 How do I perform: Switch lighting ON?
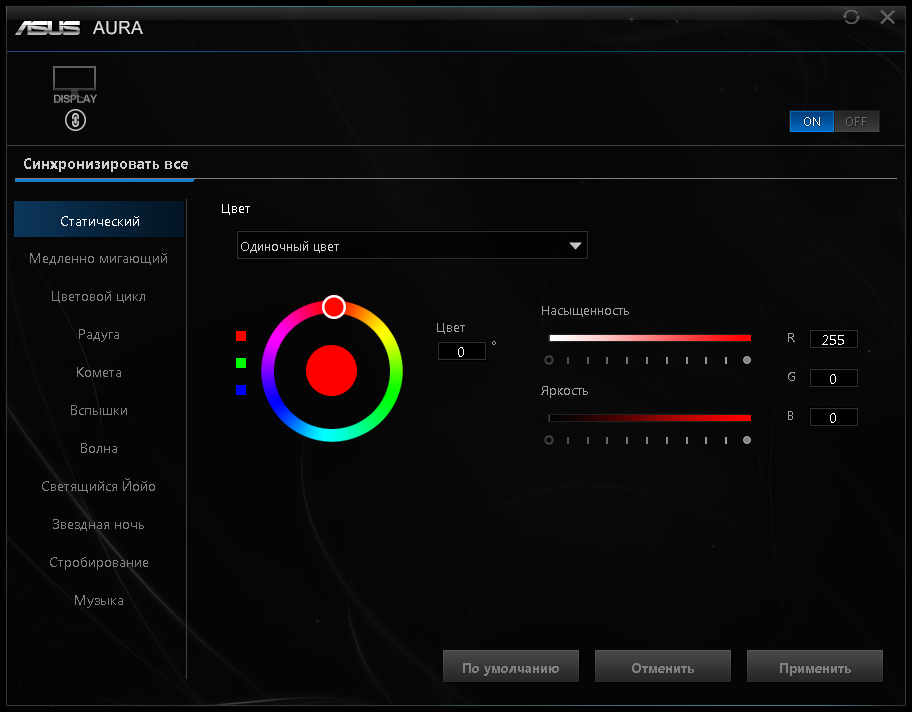[x=811, y=122]
